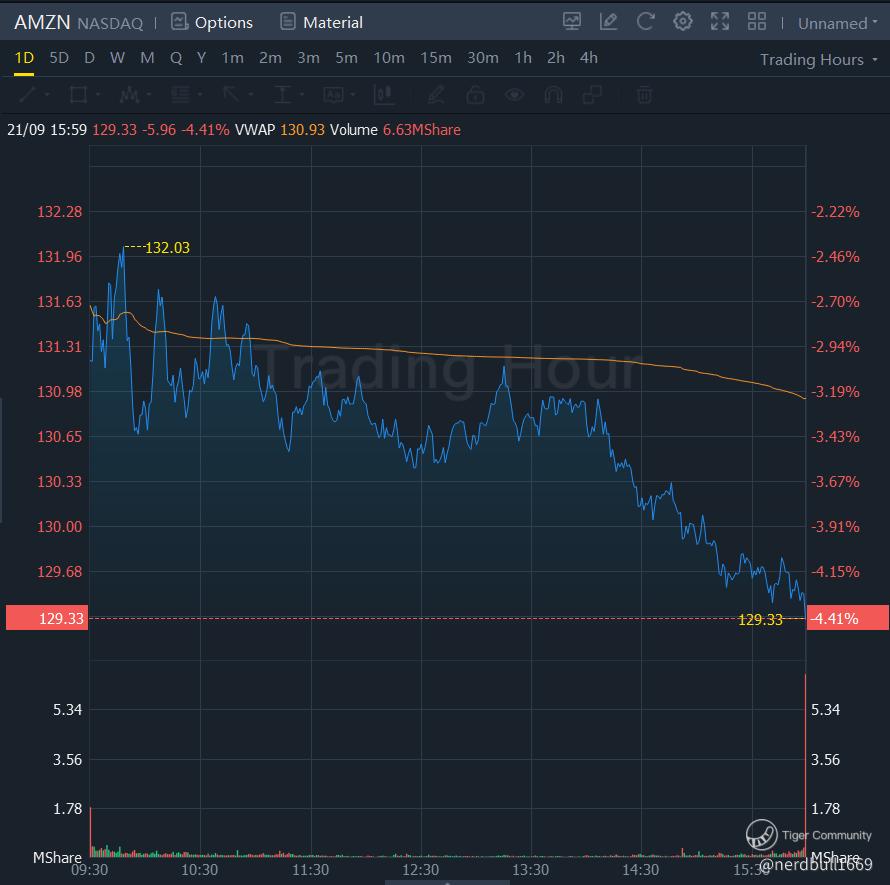Screen dimensions: 890x885
Task: Switch to the Q quarterly timeframe
Action: click(176, 58)
